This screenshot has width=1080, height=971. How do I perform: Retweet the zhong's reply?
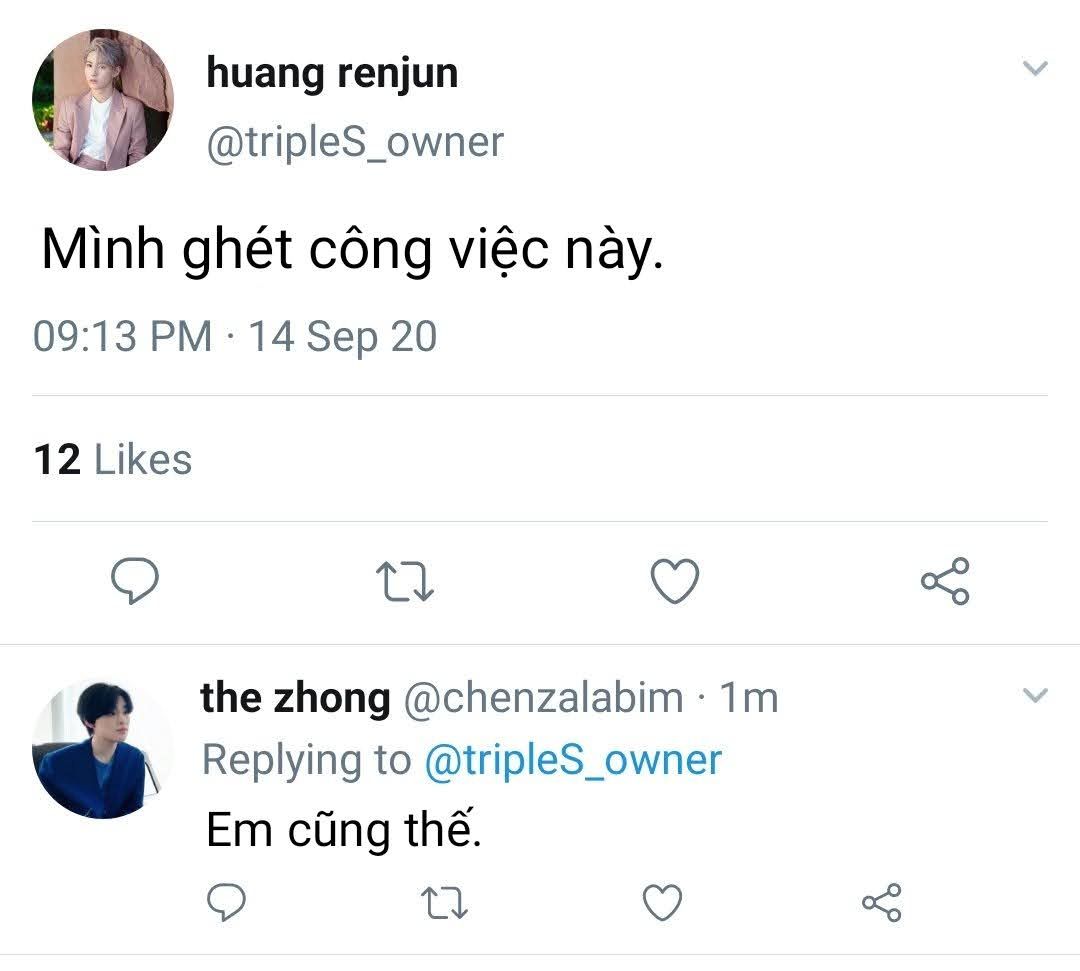(x=444, y=902)
